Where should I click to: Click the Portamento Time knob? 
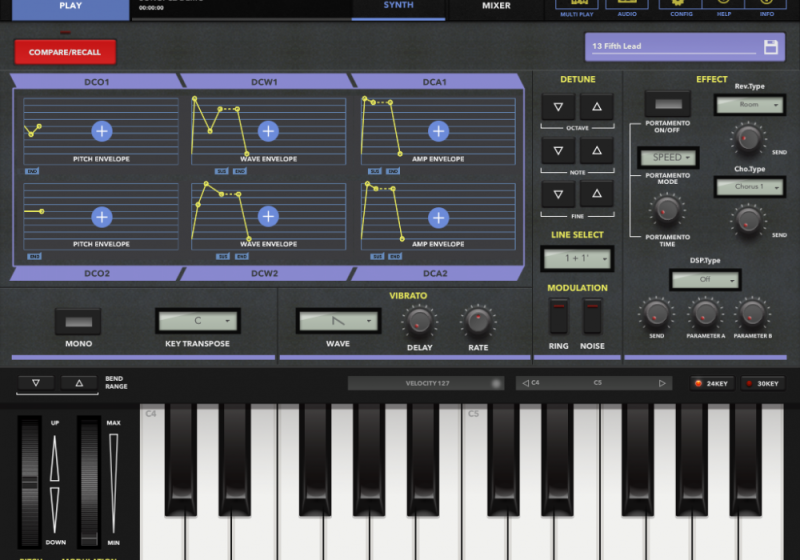tap(667, 210)
